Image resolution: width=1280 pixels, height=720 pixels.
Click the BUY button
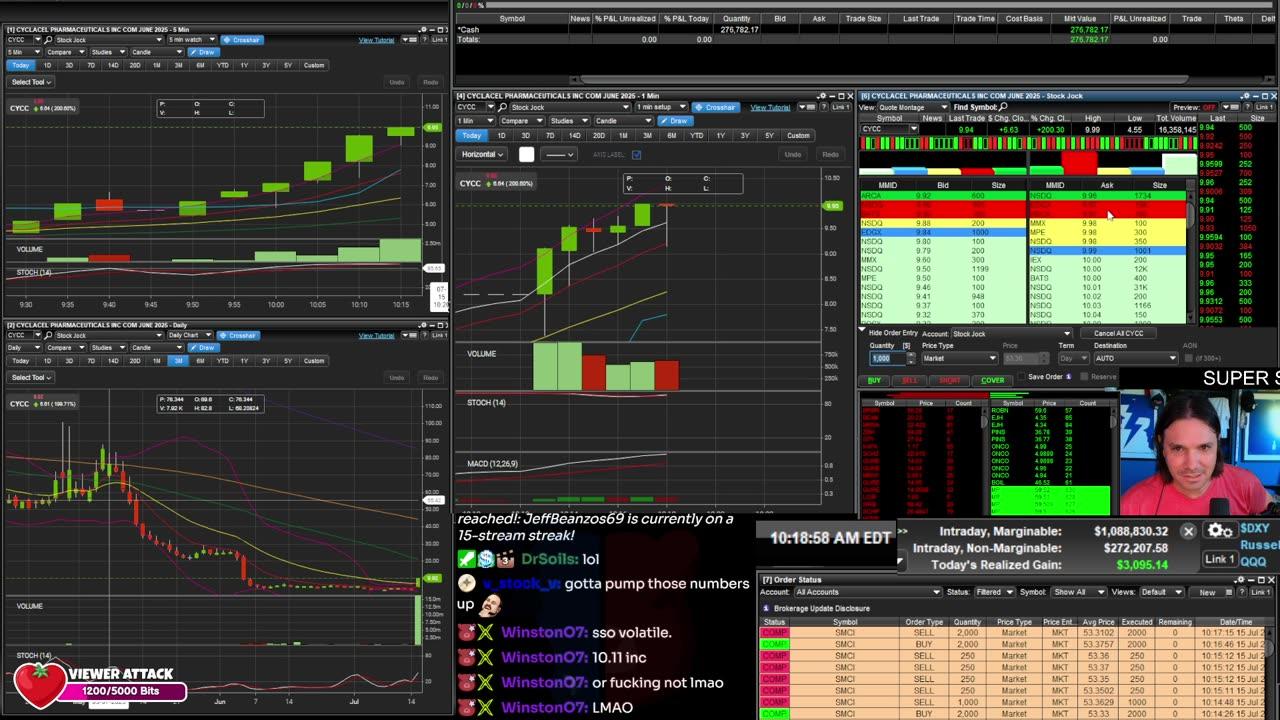[x=875, y=380]
